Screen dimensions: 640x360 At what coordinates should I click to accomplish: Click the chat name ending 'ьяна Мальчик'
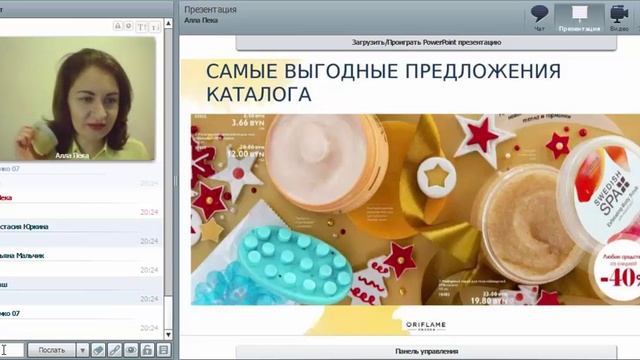tap(22, 256)
